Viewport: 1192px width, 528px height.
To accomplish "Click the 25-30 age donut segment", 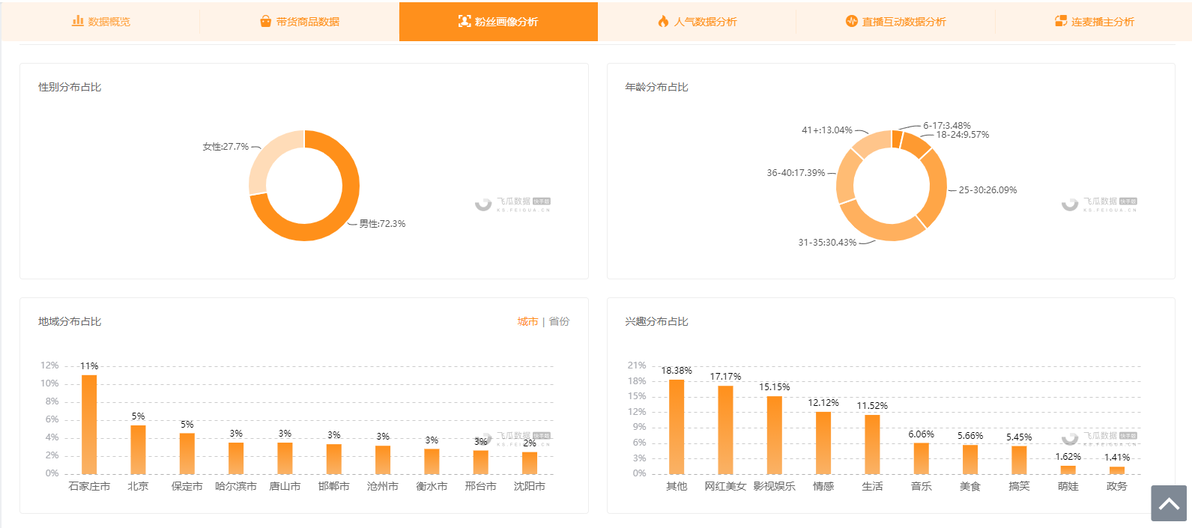I will coord(937,188).
